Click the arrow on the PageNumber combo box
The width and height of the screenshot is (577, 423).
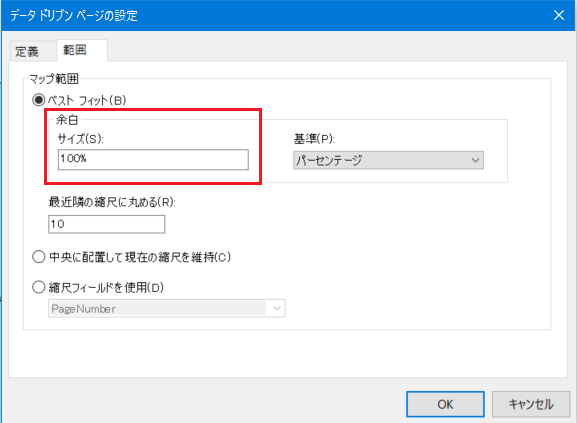click(277, 308)
